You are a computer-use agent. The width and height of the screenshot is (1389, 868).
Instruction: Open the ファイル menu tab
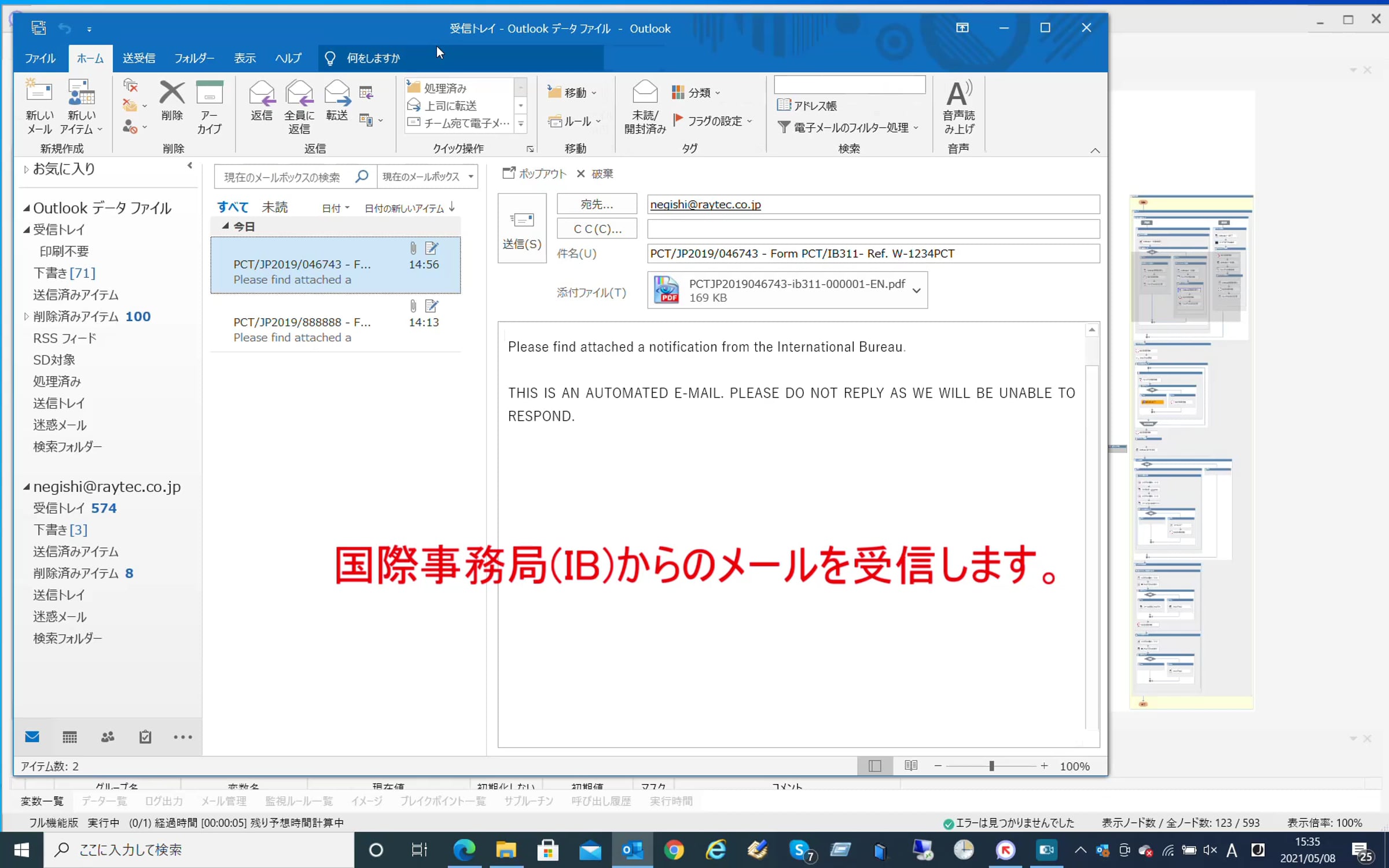(x=39, y=58)
